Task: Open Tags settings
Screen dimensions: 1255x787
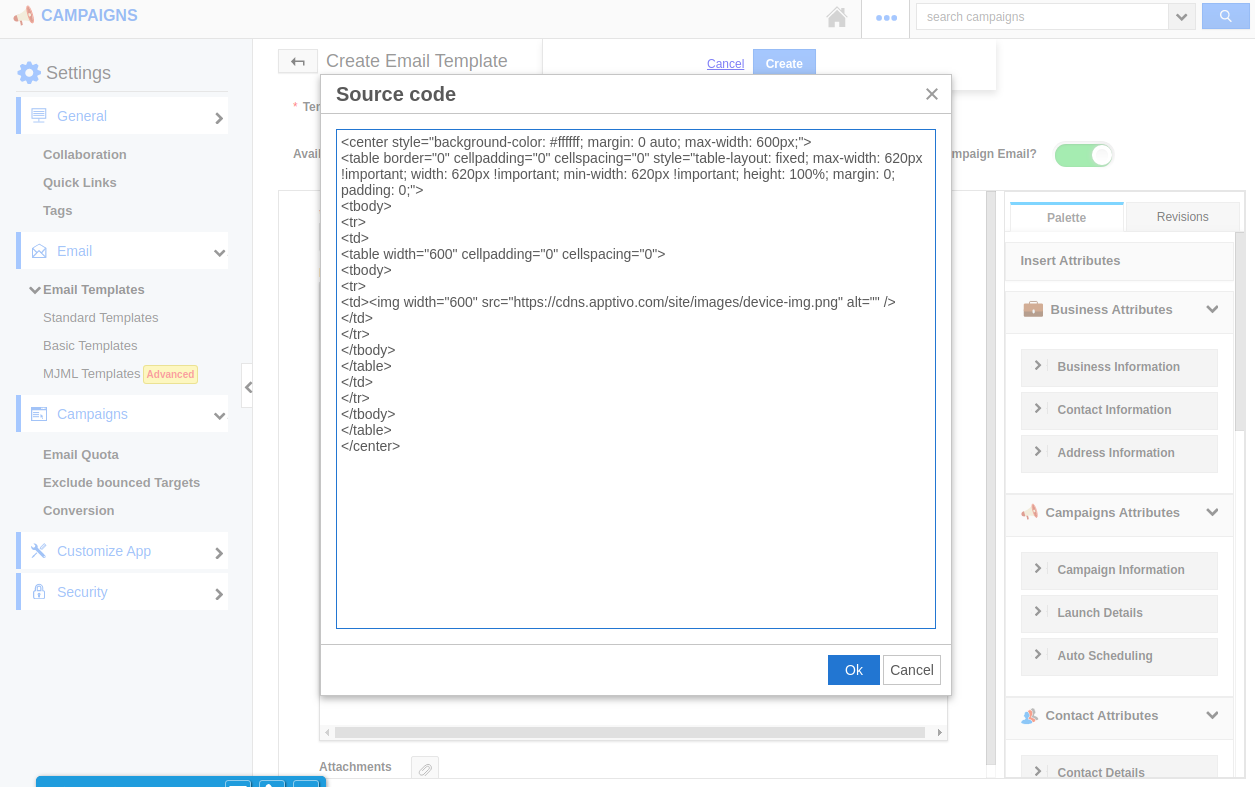Action: [58, 211]
